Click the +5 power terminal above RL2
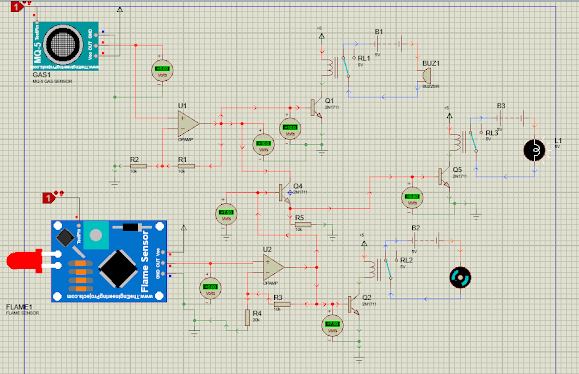 364,243
